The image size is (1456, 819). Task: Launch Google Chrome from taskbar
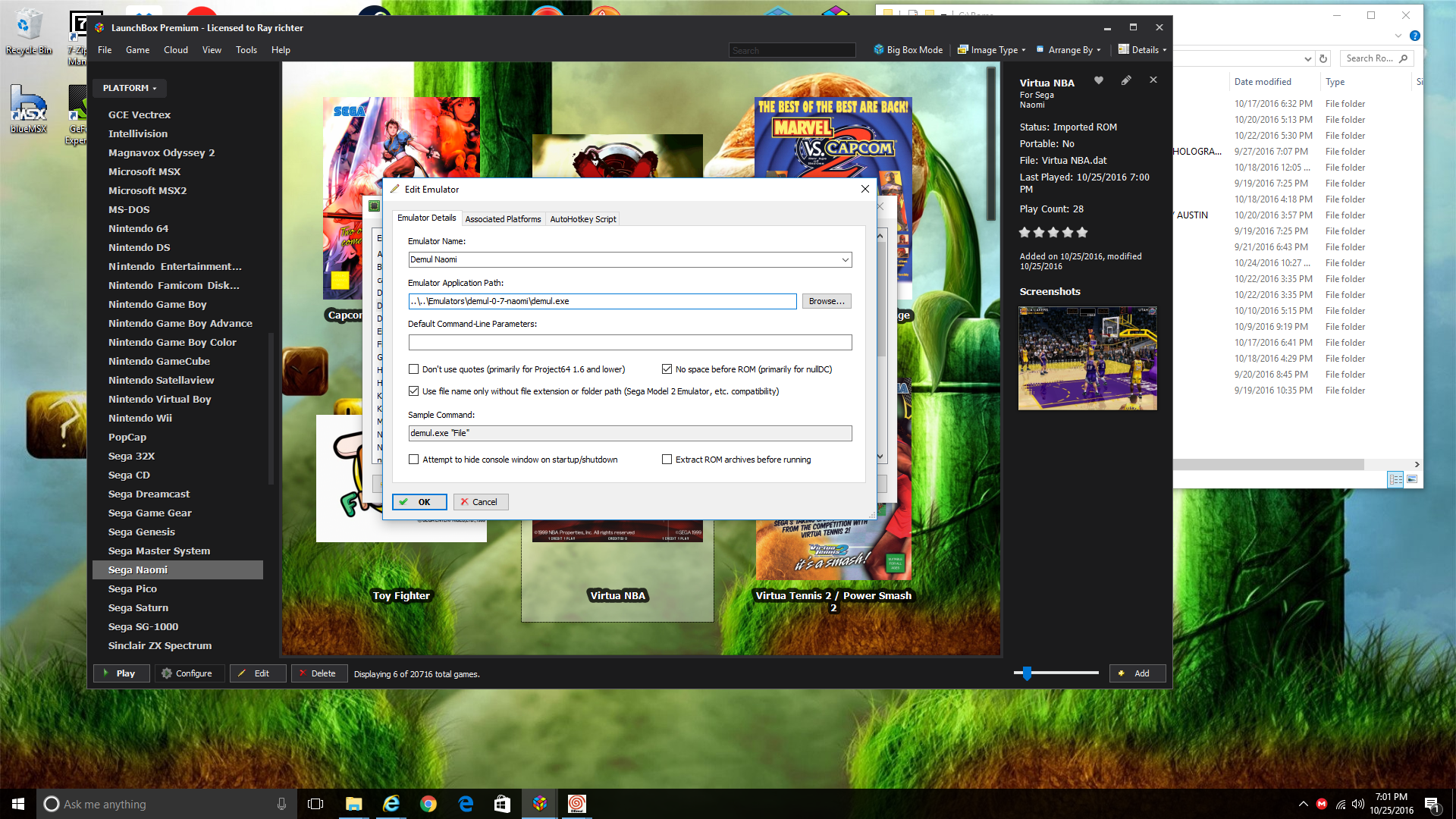point(428,804)
